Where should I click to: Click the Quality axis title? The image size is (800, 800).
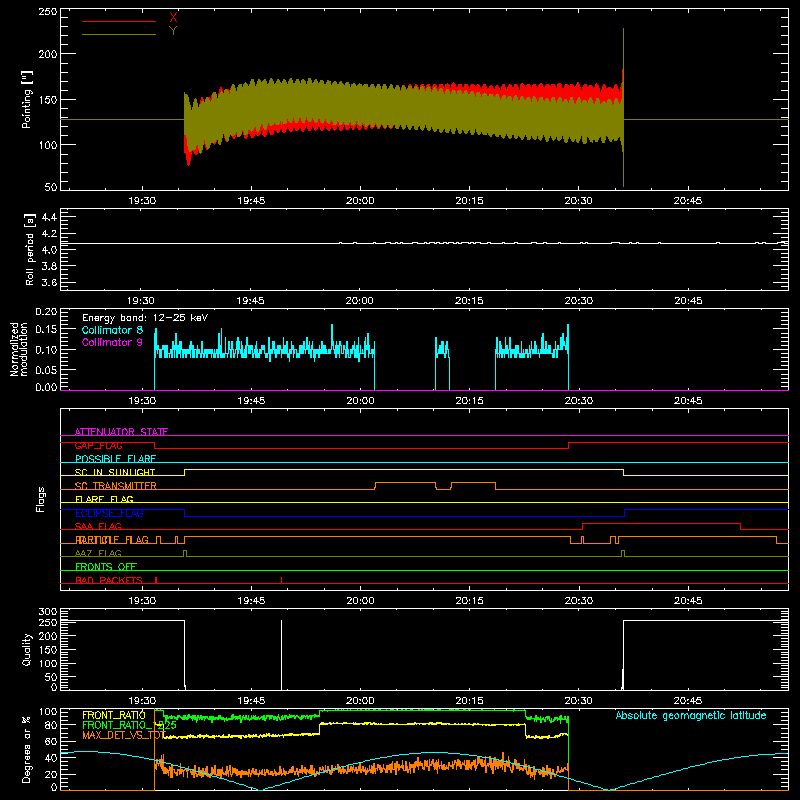coord(27,649)
